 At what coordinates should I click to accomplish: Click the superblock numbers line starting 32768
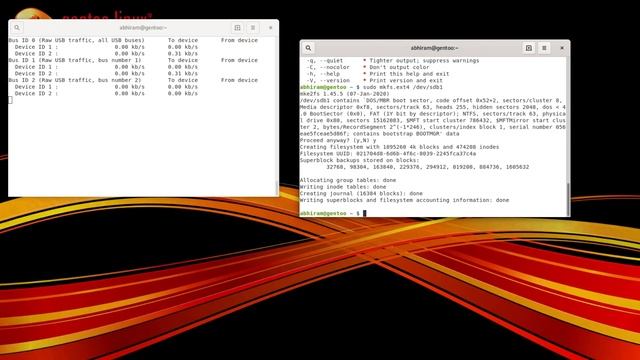(427, 167)
